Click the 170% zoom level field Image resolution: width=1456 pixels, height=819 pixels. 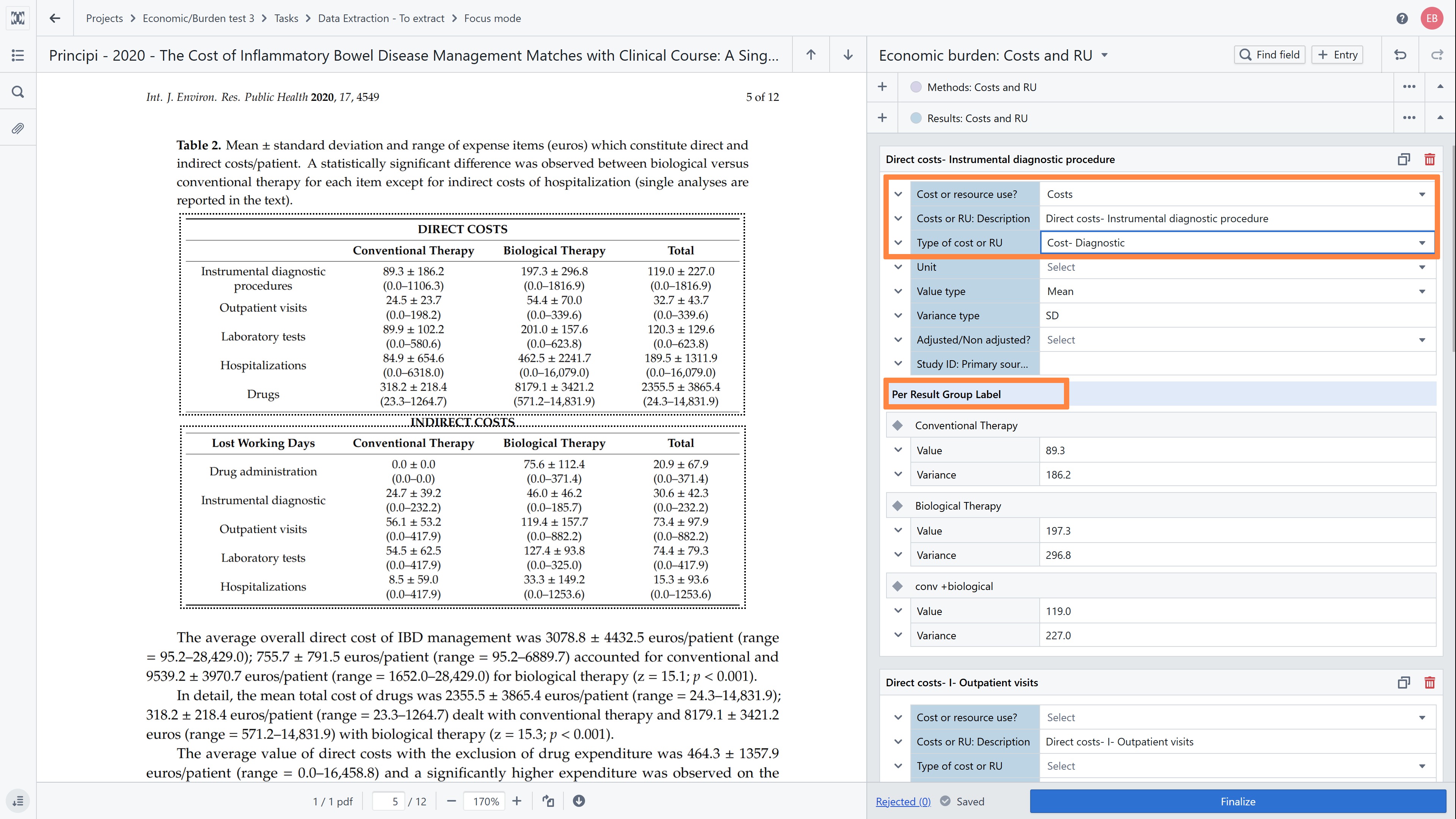click(485, 802)
